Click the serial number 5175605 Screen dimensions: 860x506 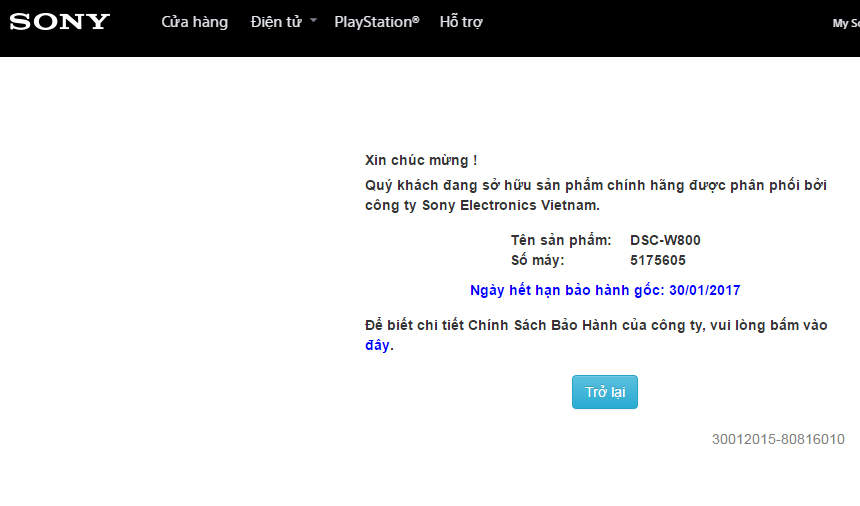(657, 260)
